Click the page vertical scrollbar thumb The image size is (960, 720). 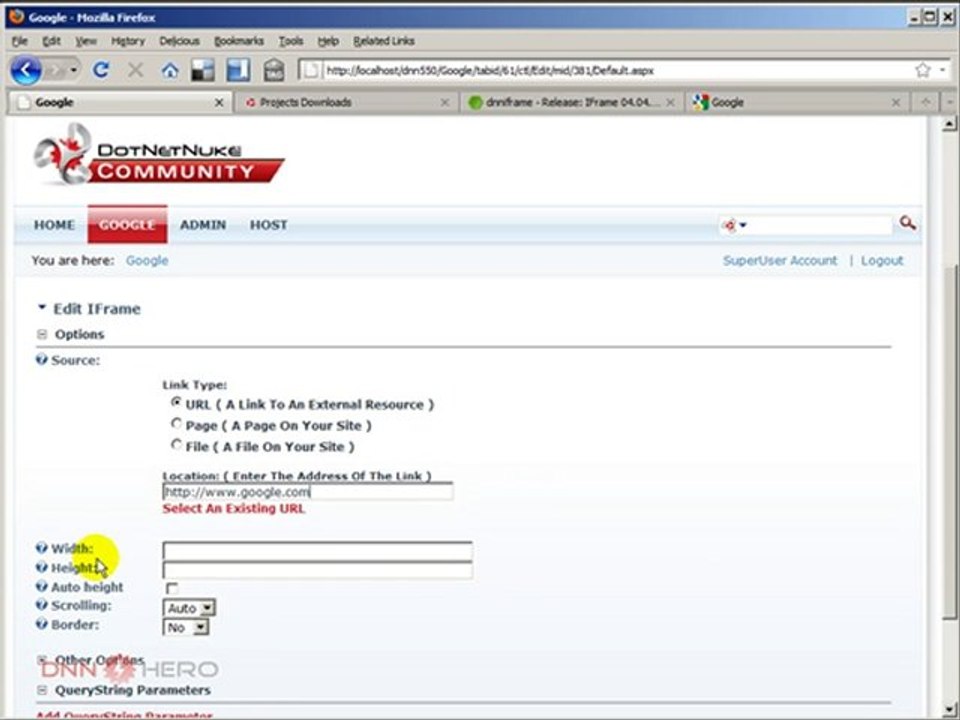pyautogui.click(x=949, y=441)
